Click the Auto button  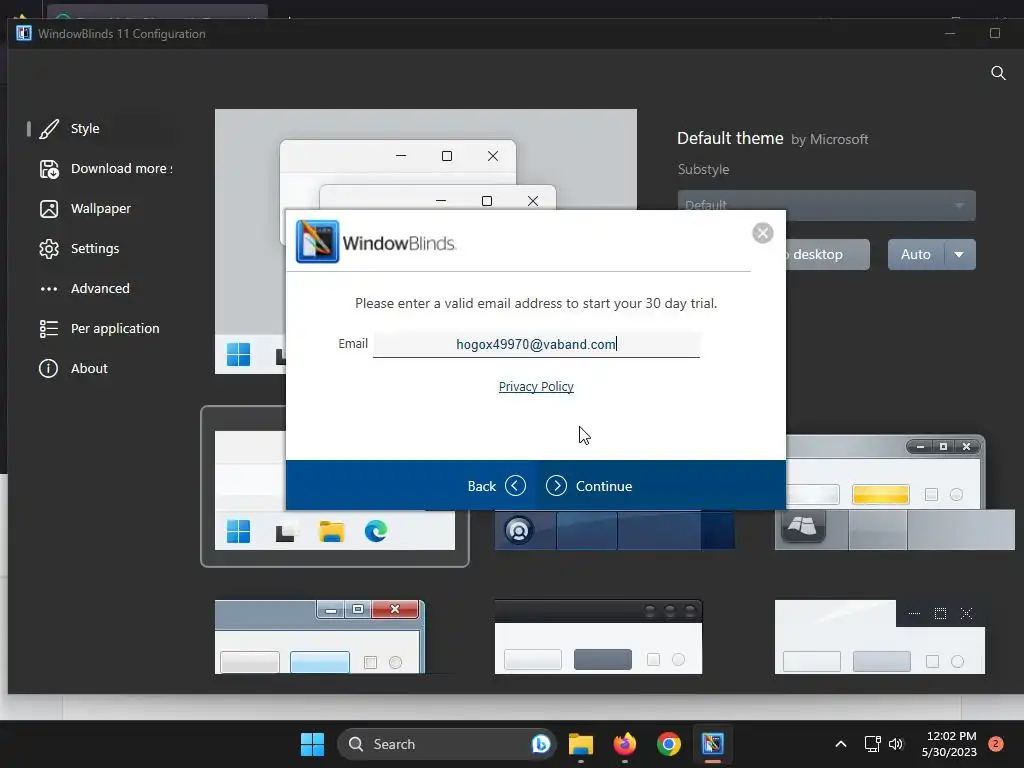tap(916, 254)
